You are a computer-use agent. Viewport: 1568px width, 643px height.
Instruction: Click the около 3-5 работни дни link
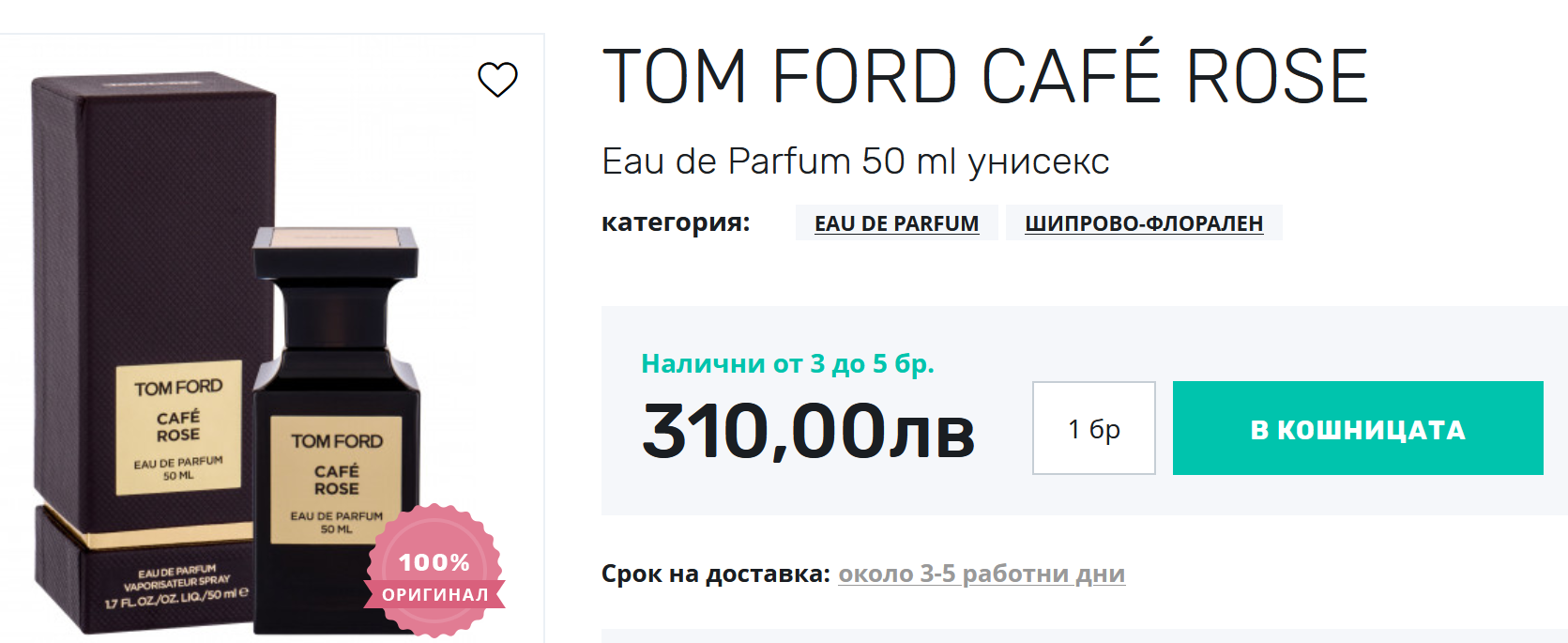[981, 574]
